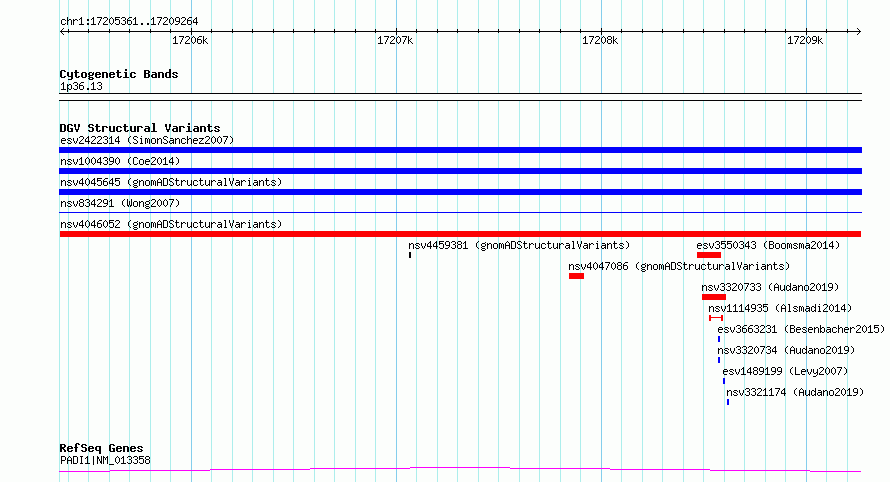Click the 17208k ruler label
Image resolution: width=890 pixels, height=482 pixels.
click(600, 40)
